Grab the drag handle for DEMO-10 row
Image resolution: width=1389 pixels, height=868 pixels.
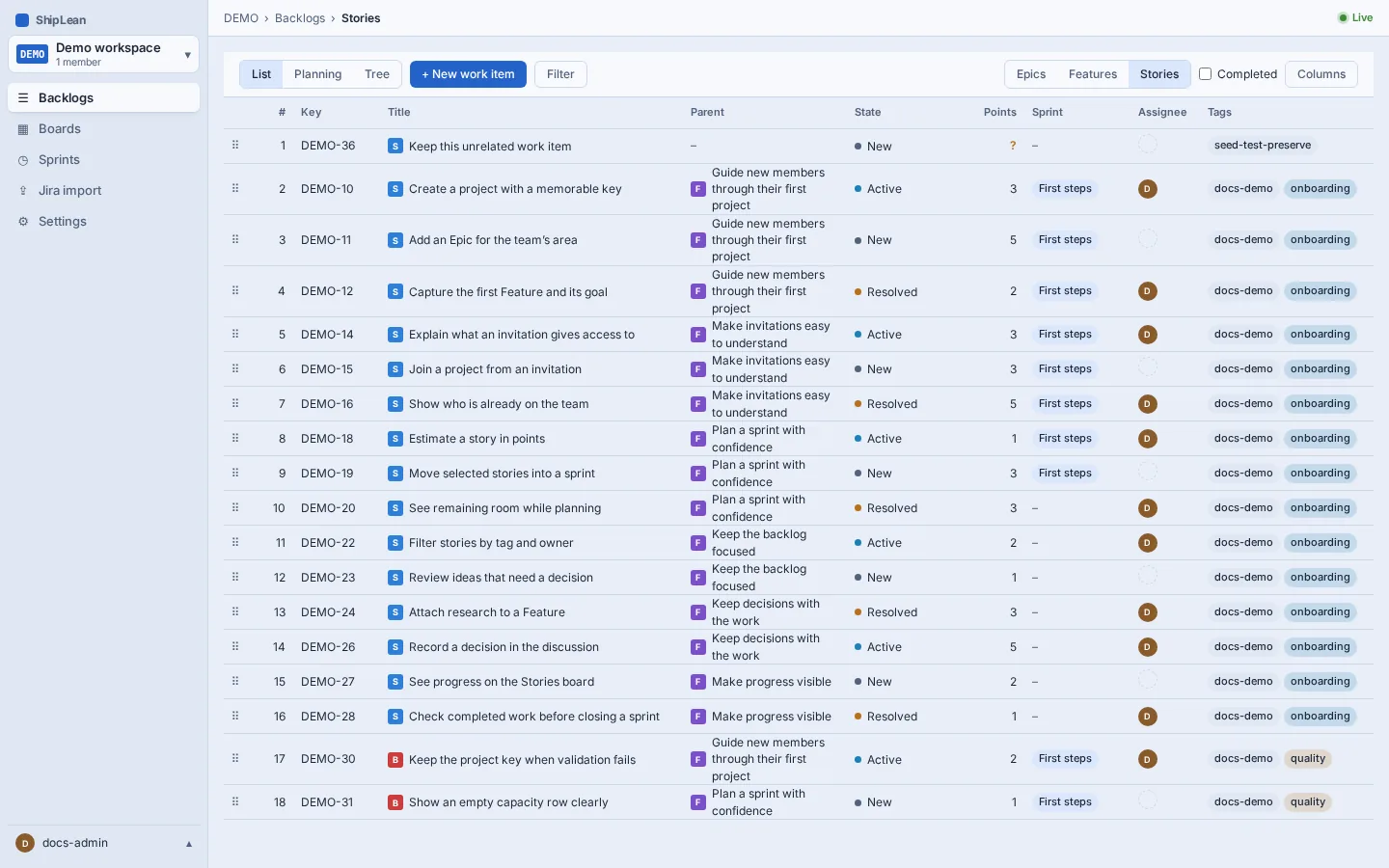(235, 188)
